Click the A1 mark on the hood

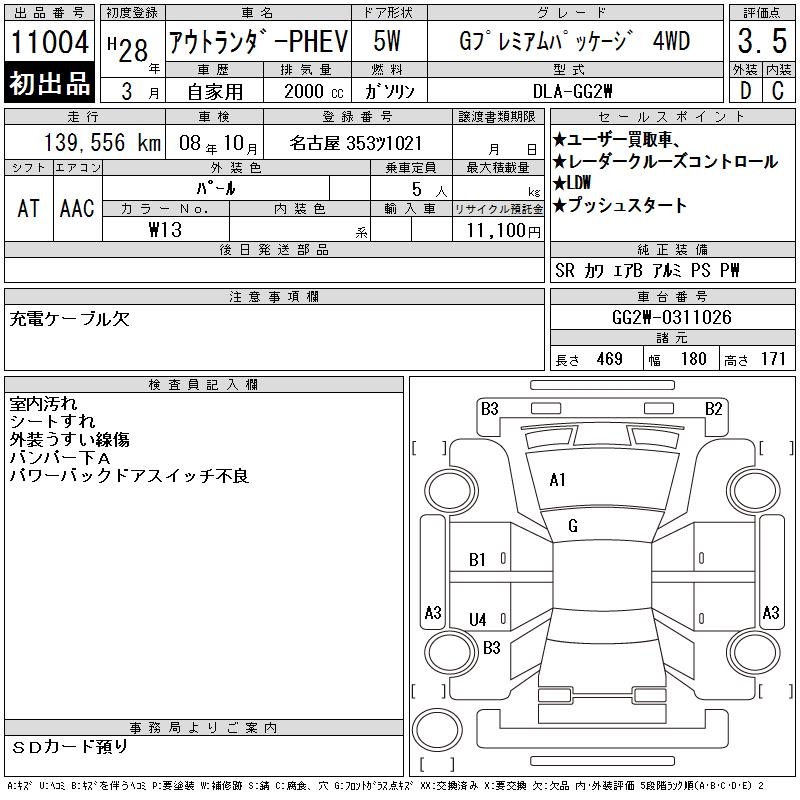point(558,480)
